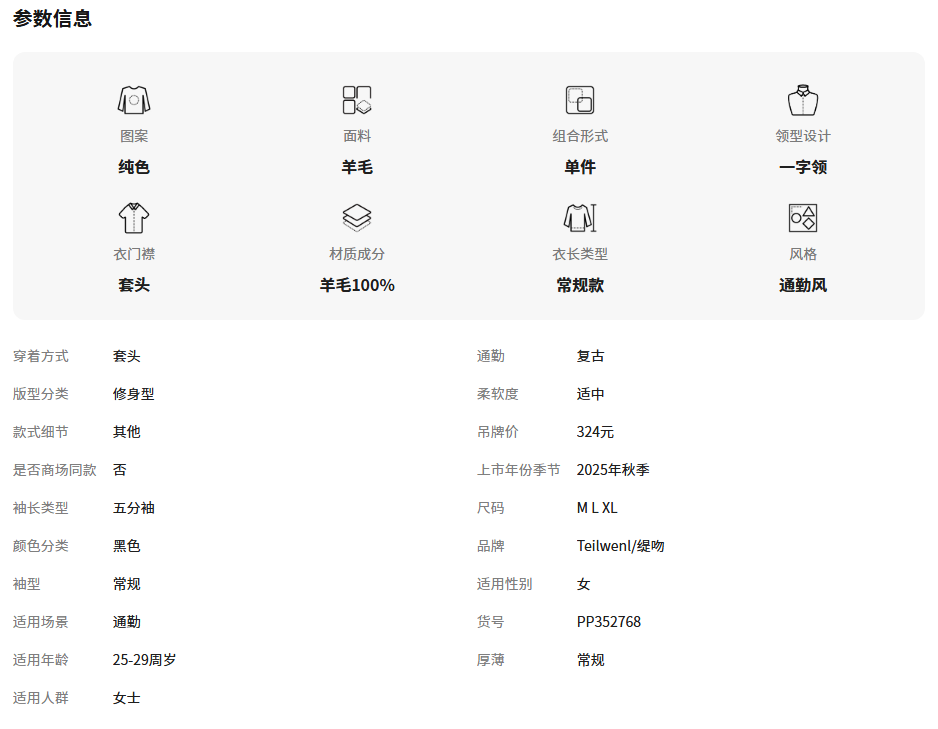Click the style (风格) shapes icon
The width and height of the screenshot is (938, 729).
pyautogui.click(x=803, y=218)
